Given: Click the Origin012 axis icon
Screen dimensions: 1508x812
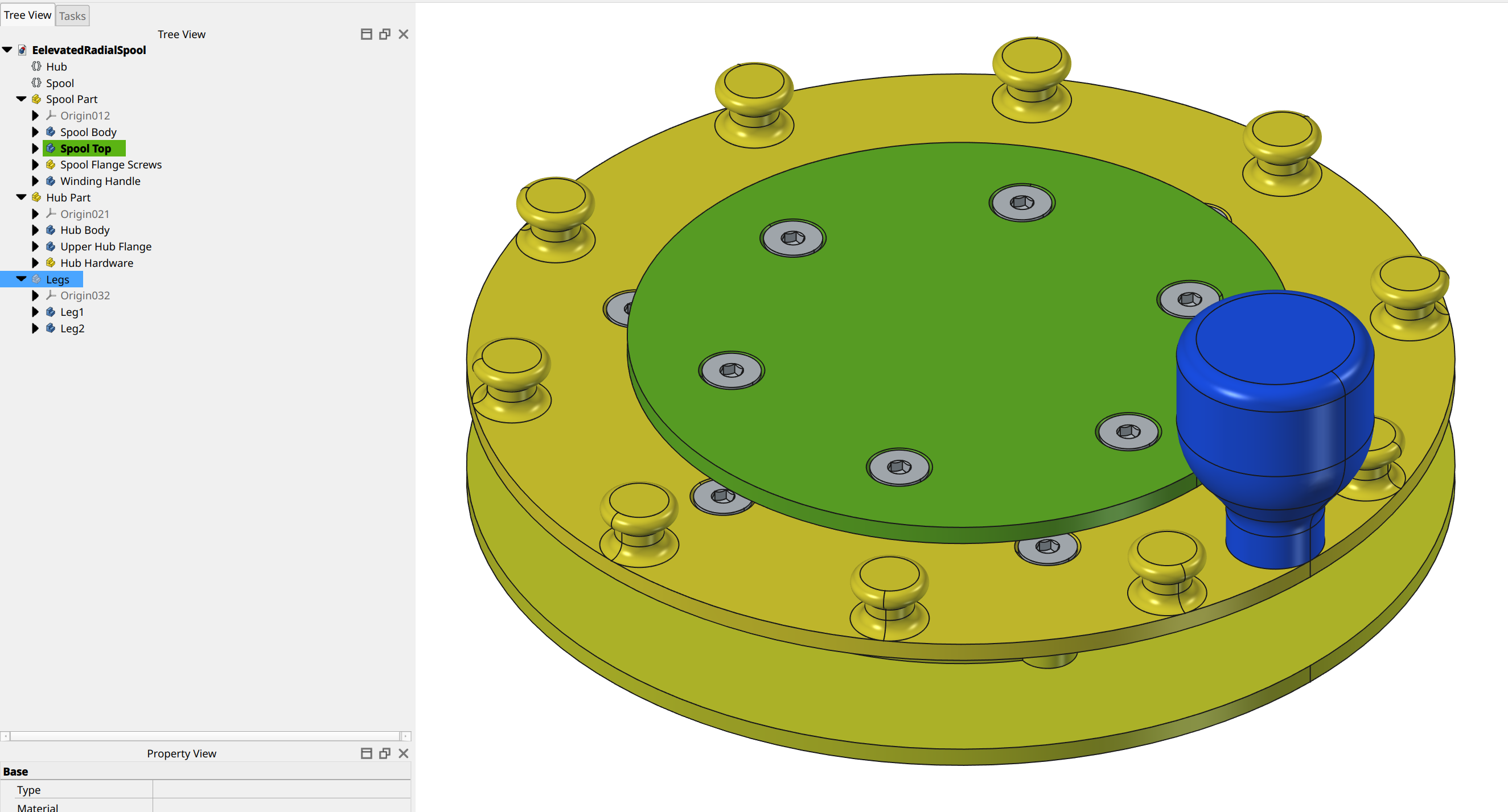Looking at the screenshot, I should pyautogui.click(x=51, y=116).
